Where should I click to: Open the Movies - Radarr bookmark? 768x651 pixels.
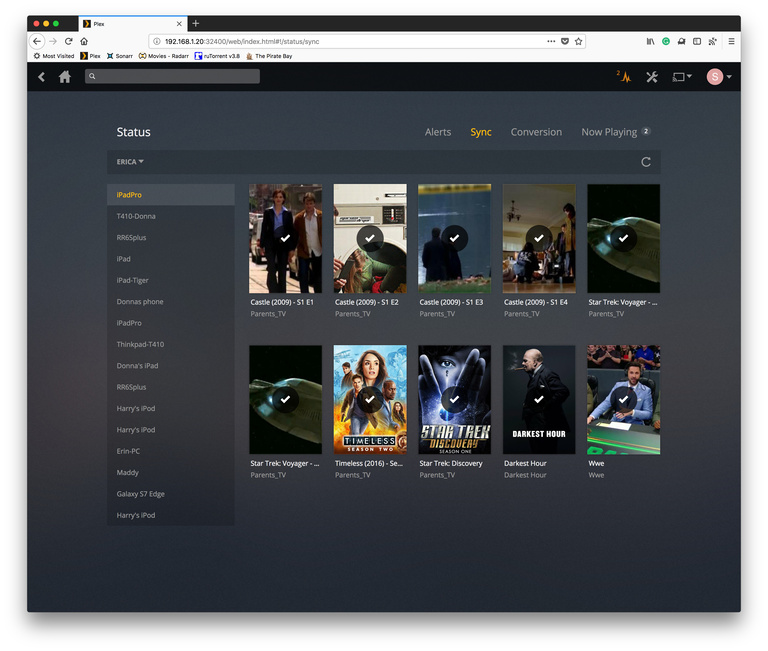164,56
